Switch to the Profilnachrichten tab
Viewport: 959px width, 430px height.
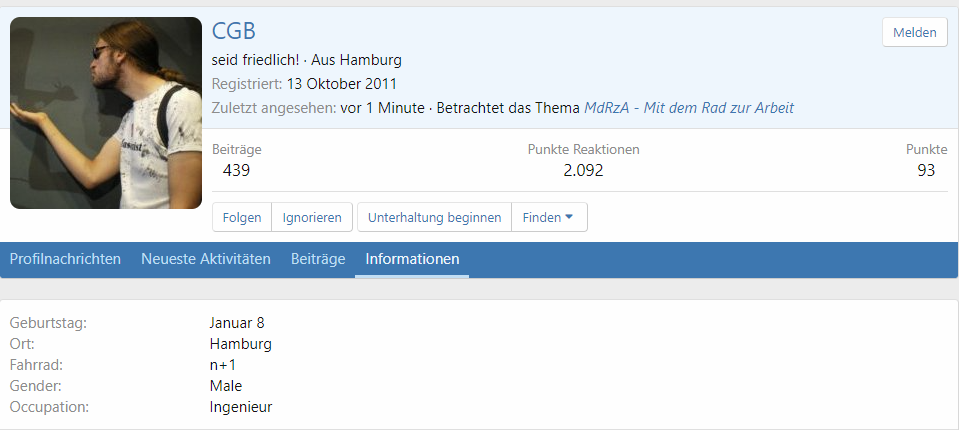click(65, 259)
